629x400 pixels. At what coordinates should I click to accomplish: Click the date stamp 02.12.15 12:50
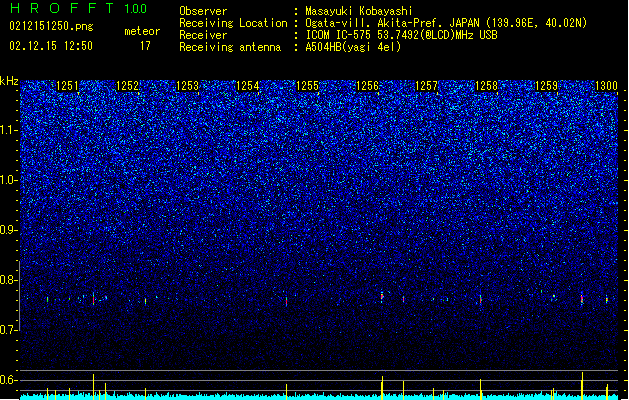[x=51, y=46]
